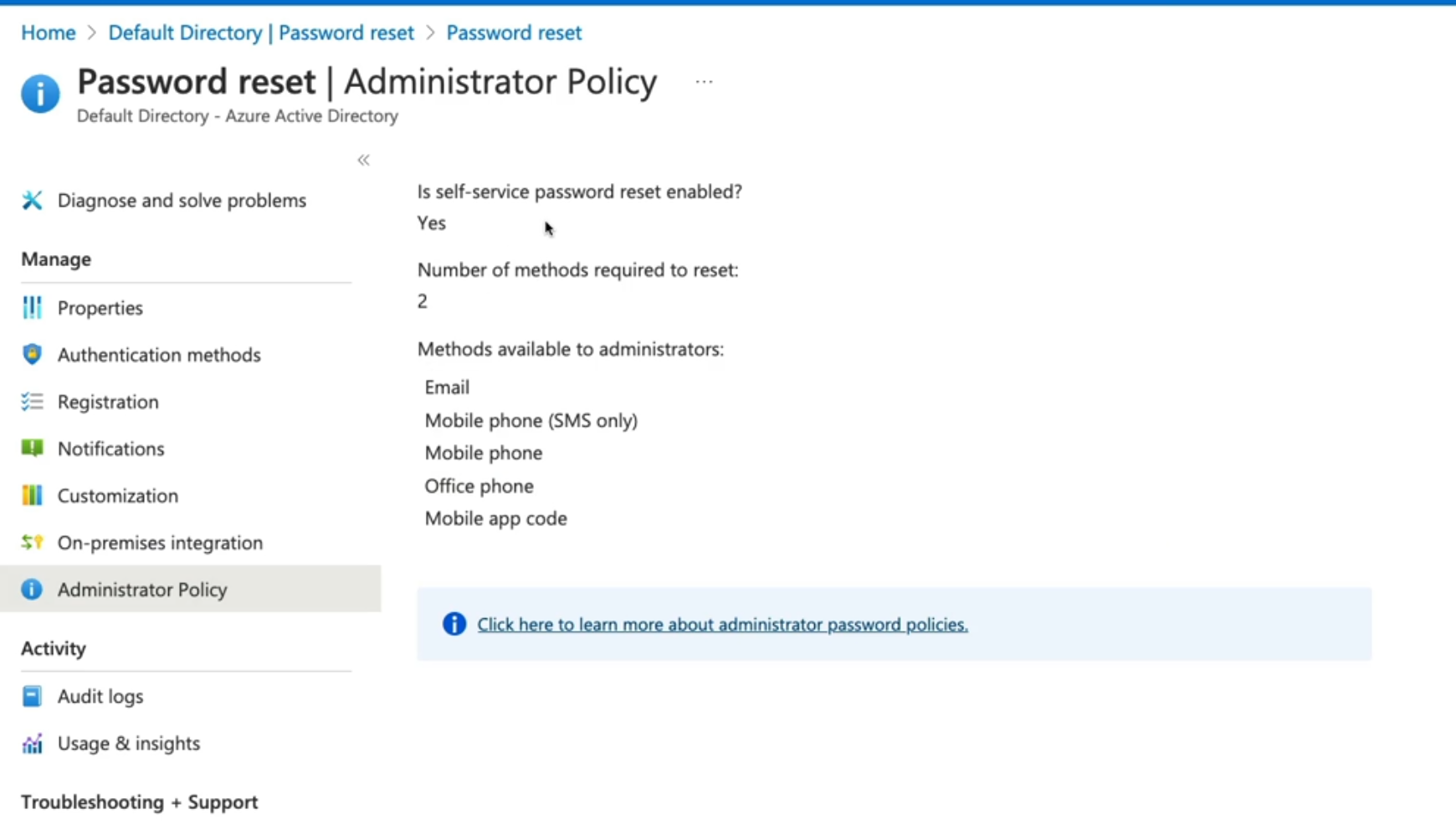Image resolution: width=1456 pixels, height=824 pixels.
Task: Click the Properties bars icon
Action: (x=32, y=308)
